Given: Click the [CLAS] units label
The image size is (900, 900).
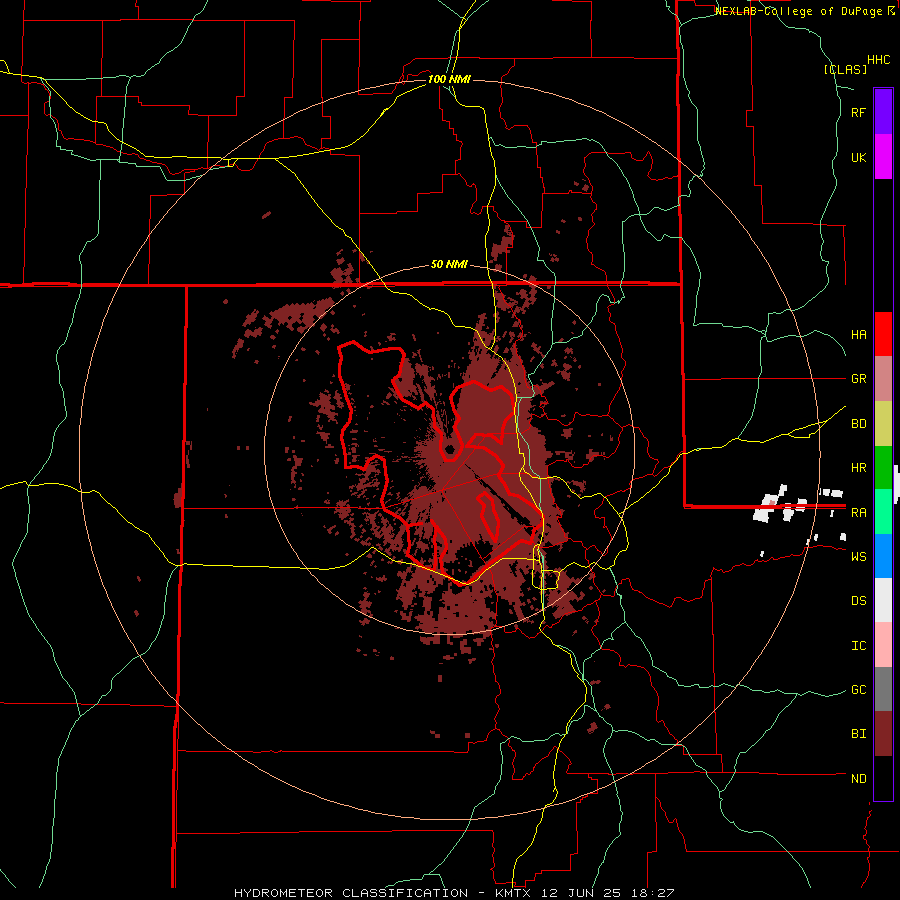Looking at the screenshot, I should click(845, 70).
